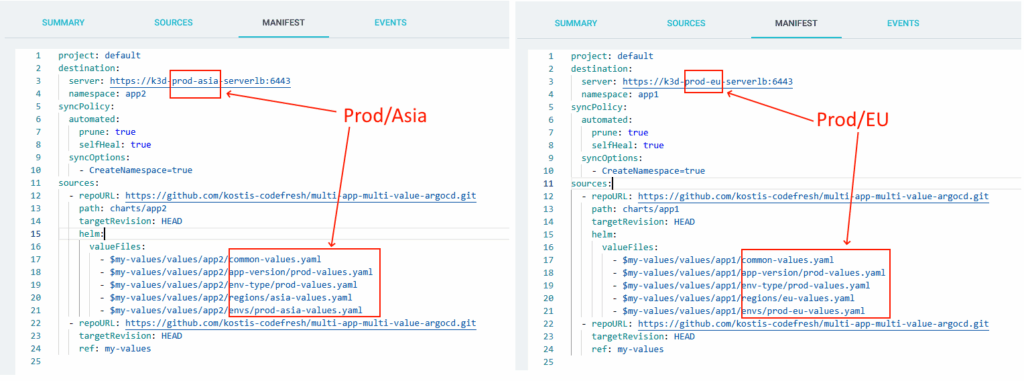Click 'CreateNamespace=true' in right manifest
The width and height of the screenshot is (1024, 381).
pos(653,171)
